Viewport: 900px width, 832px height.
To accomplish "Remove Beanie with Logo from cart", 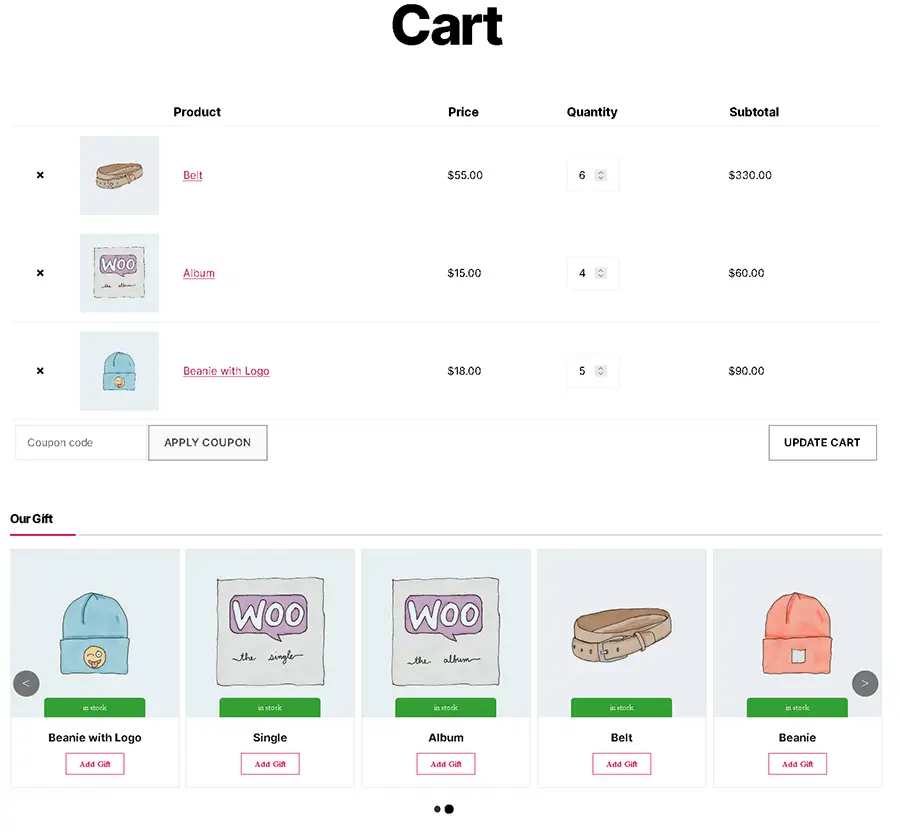I will [40, 371].
